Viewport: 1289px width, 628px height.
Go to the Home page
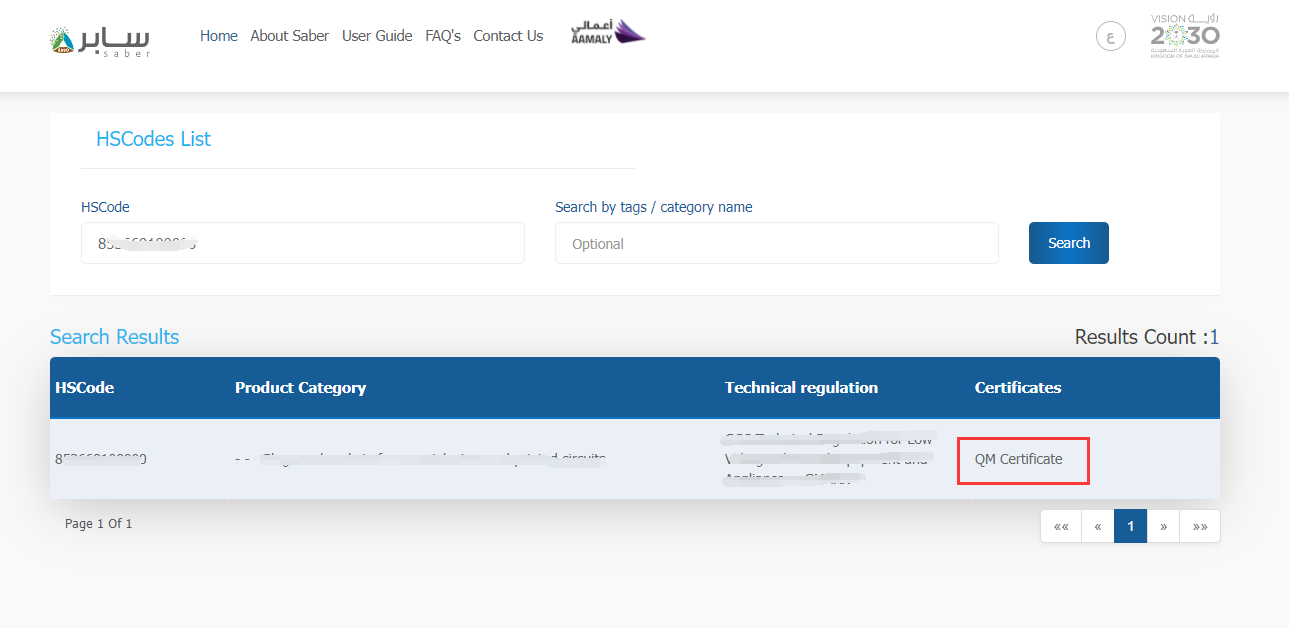pyautogui.click(x=219, y=36)
